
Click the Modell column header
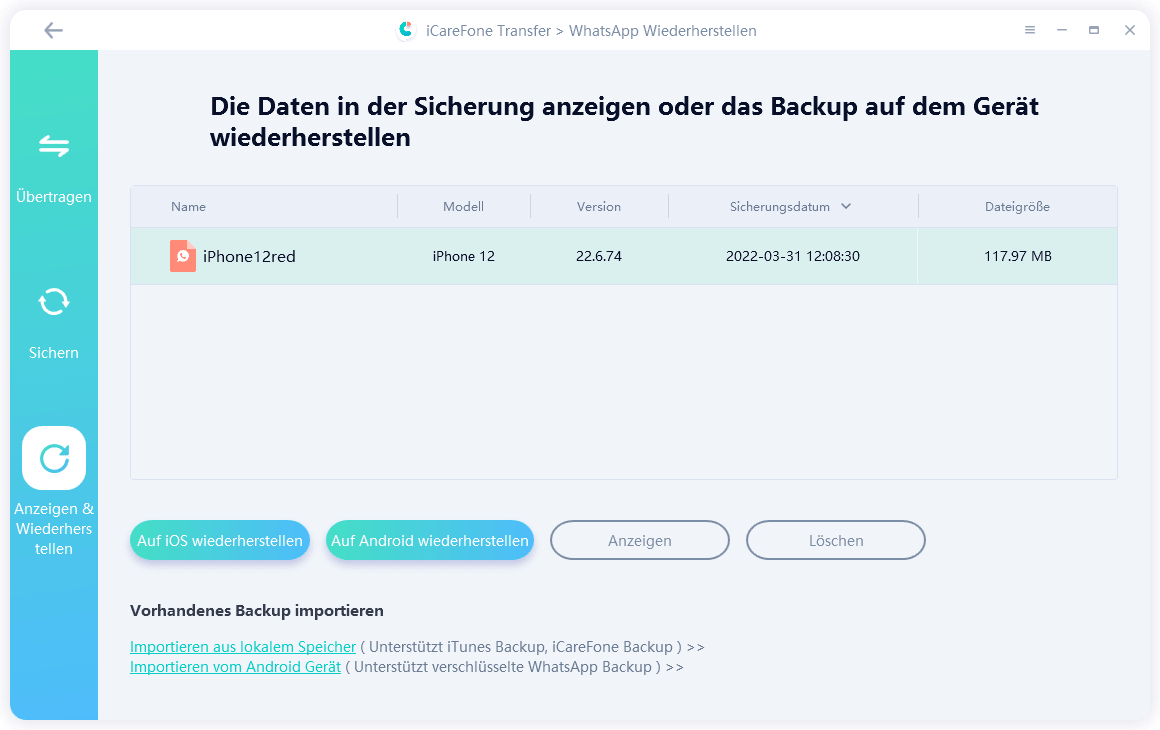pyautogui.click(x=463, y=207)
